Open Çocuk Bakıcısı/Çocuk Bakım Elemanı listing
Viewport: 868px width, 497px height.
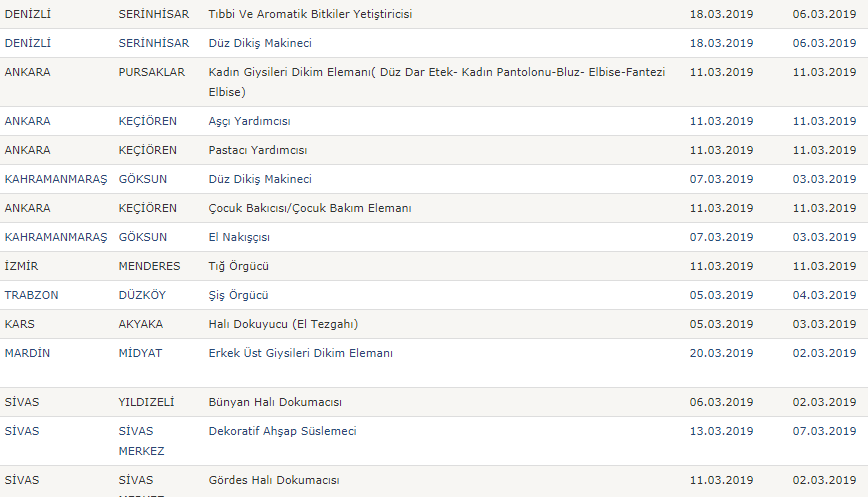(x=310, y=208)
